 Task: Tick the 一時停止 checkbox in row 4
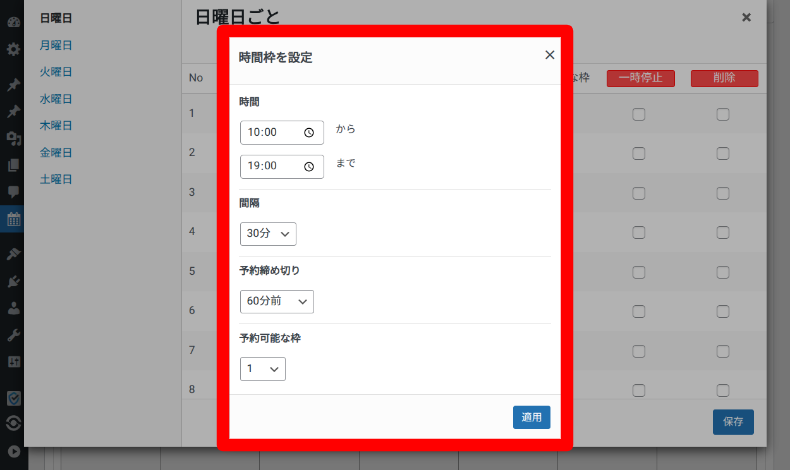click(639, 232)
